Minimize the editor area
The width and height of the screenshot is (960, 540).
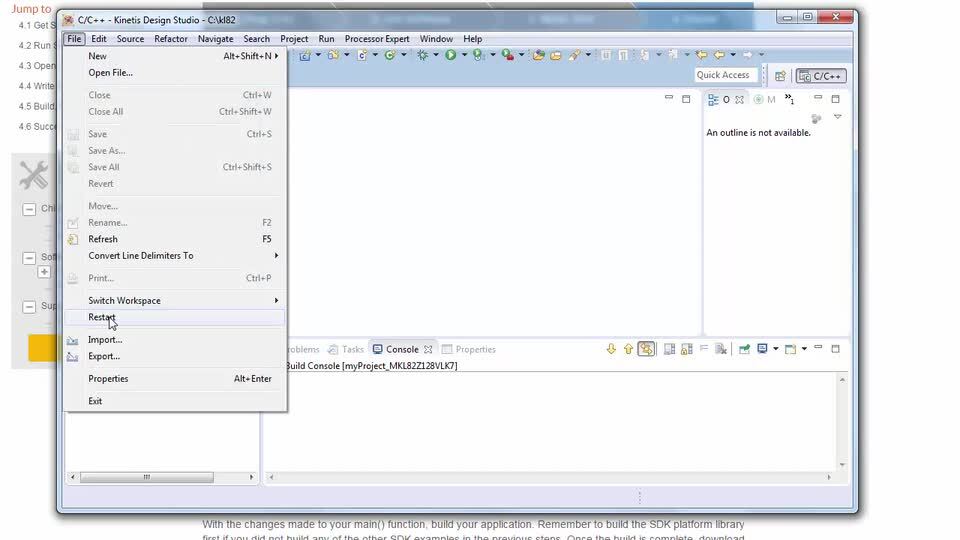point(669,97)
